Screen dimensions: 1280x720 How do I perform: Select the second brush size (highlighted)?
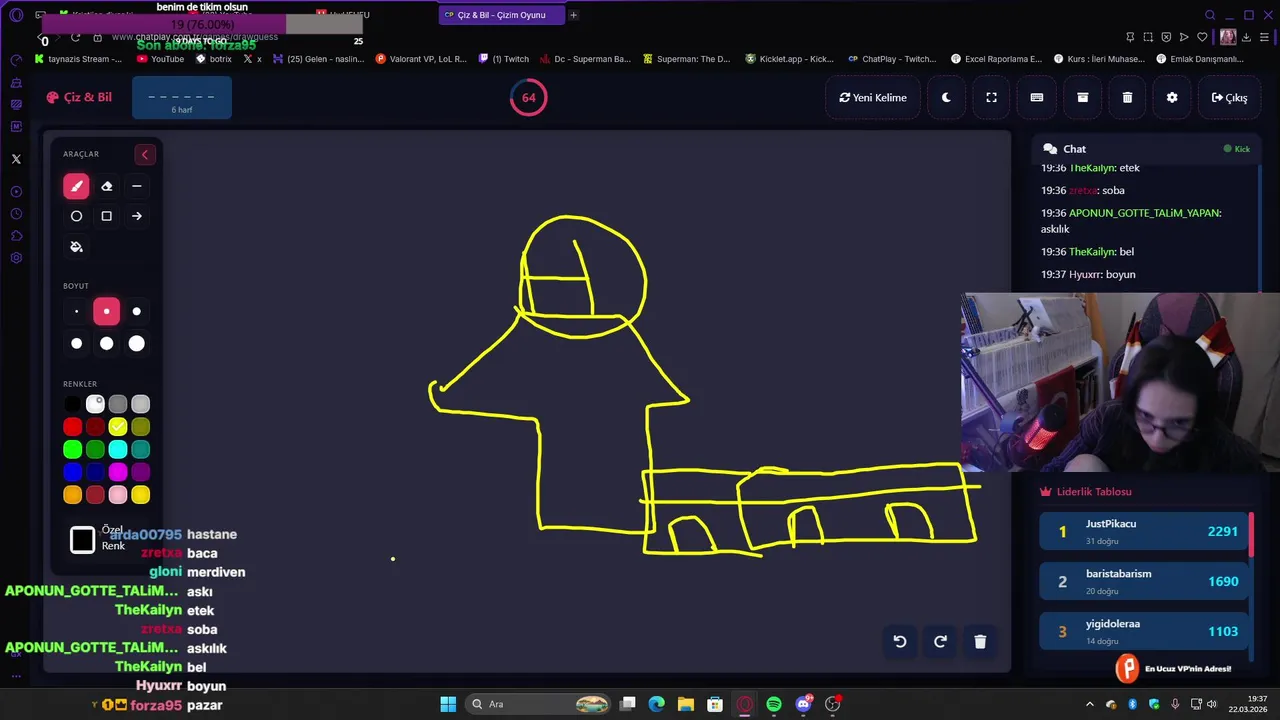pos(107,312)
